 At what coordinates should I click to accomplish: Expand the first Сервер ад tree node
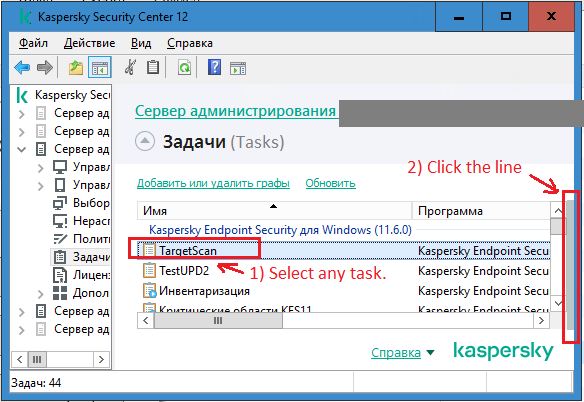[x=22, y=114]
